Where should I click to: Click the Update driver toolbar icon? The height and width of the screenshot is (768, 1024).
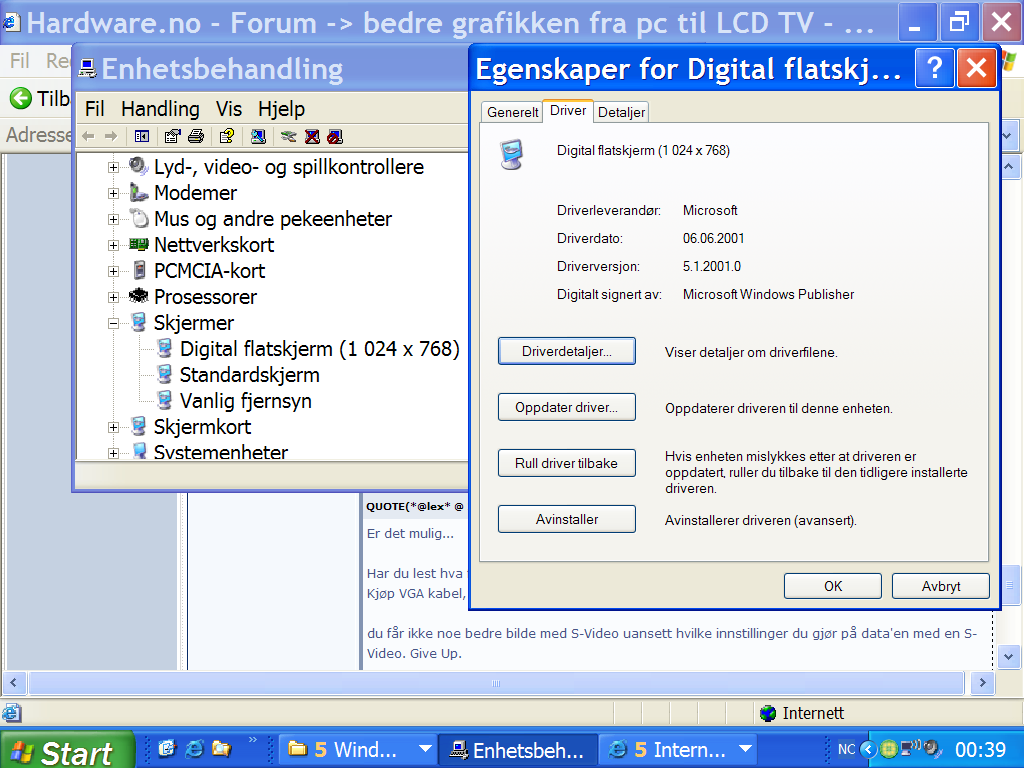[288, 136]
